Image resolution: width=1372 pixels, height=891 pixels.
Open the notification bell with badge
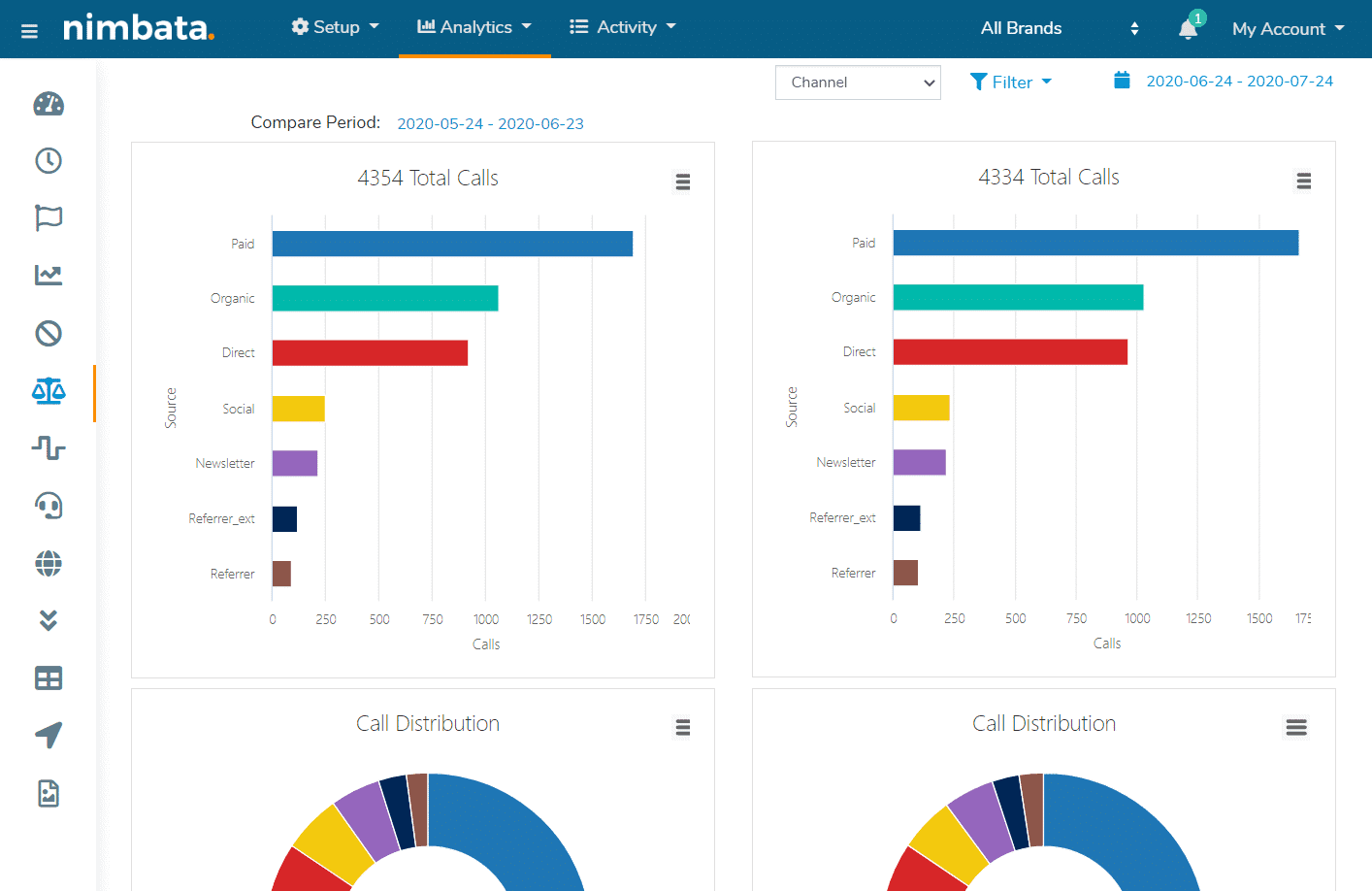1188,28
